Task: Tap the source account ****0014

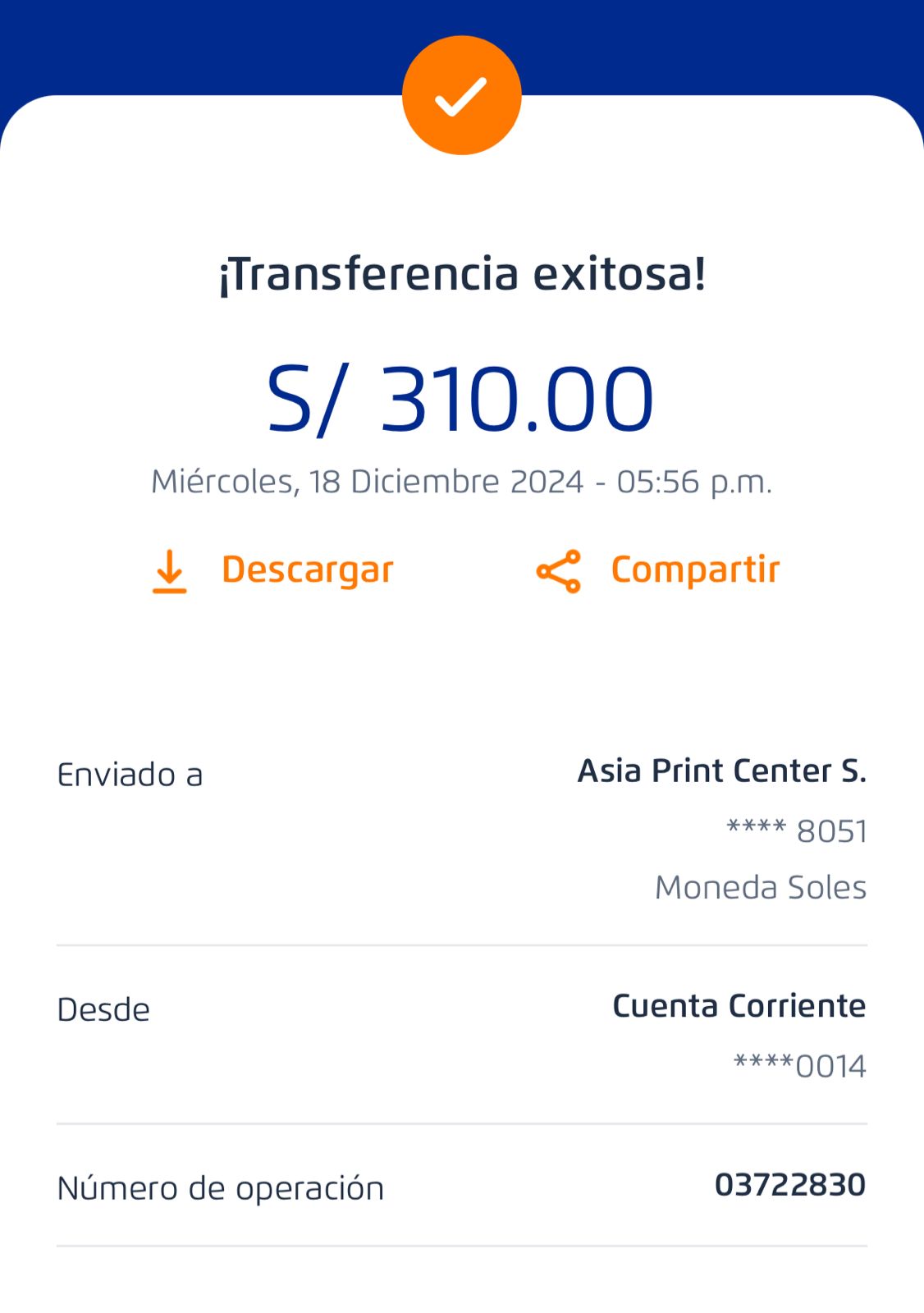Action: 799,1066
